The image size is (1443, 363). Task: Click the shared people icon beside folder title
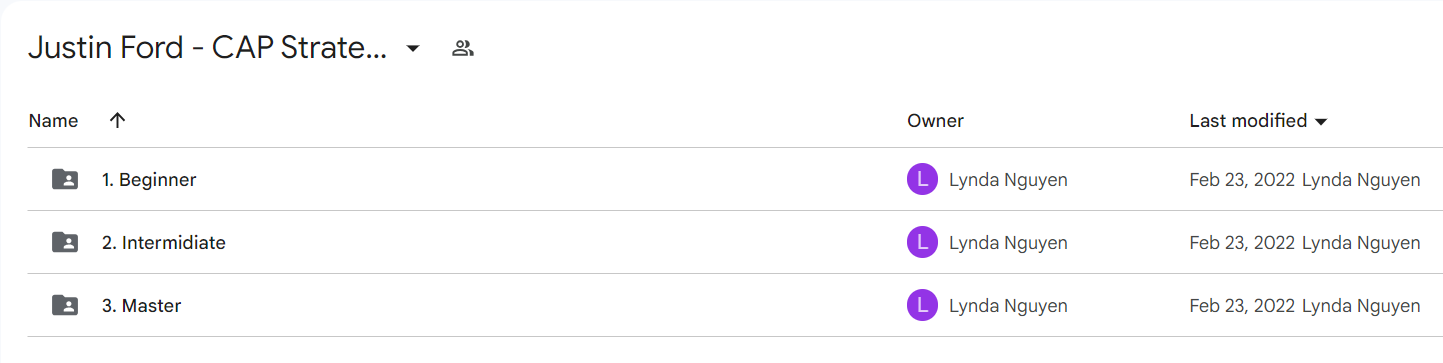point(462,48)
